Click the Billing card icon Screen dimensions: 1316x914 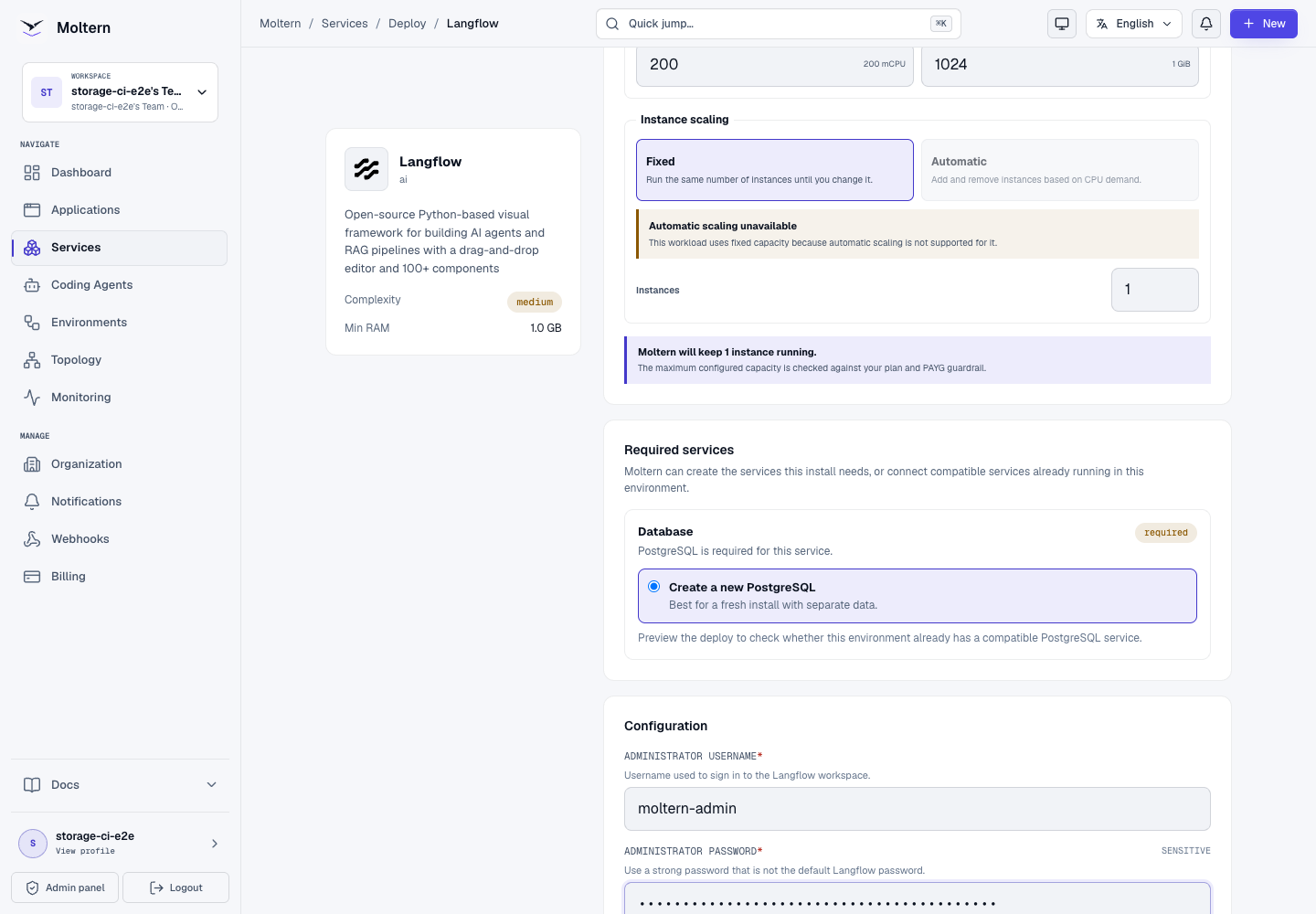click(32, 577)
